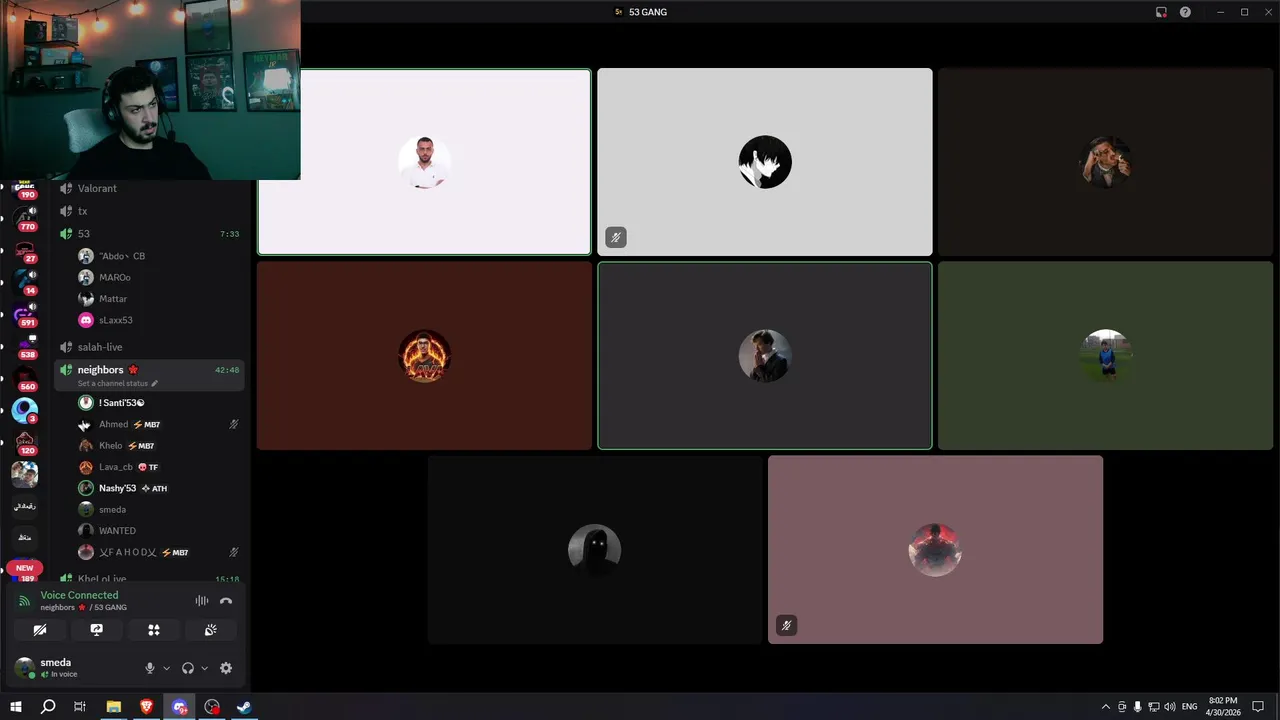This screenshot has width=1280, height=720.
Task: Focus green soccer player avatar tile
Action: (1105, 356)
